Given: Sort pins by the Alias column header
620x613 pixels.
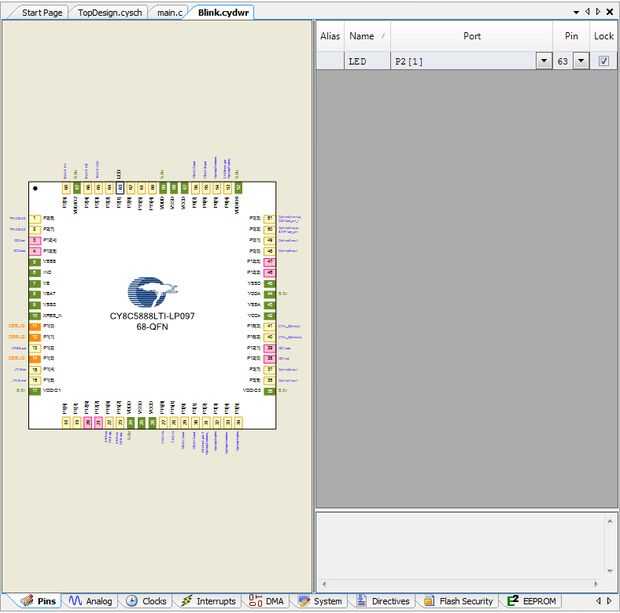Looking at the screenshot, I should pos(330,36).
